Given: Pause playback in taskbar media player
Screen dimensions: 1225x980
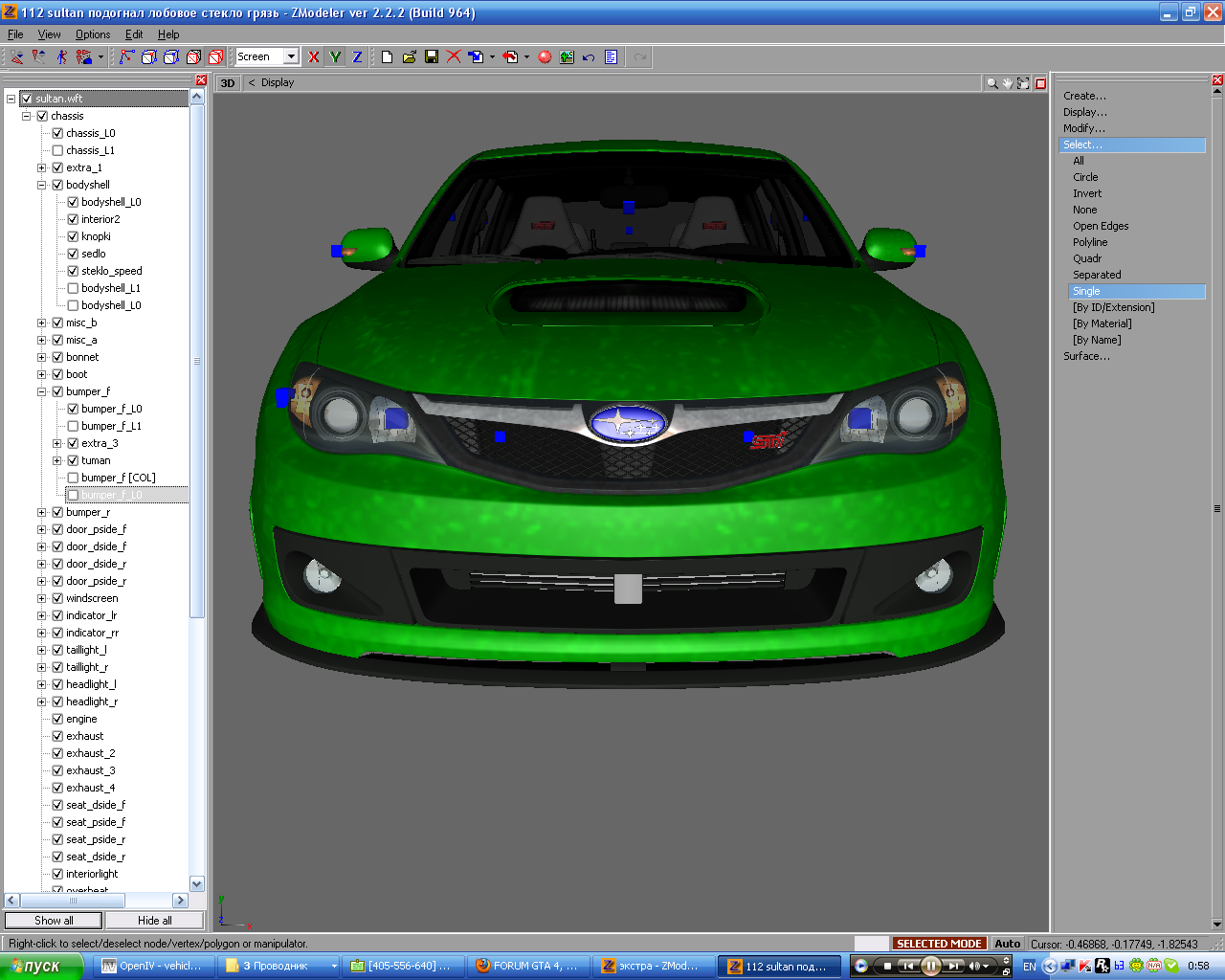Looking at the screenshot, I should click(930, 966).
